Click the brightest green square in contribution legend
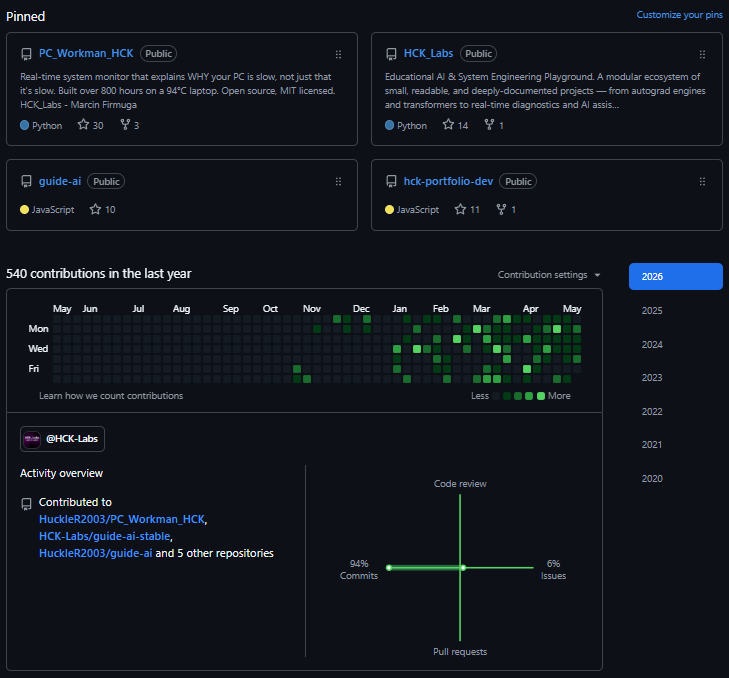Viewport: 729px width, 678px height. tap(541, 396)
